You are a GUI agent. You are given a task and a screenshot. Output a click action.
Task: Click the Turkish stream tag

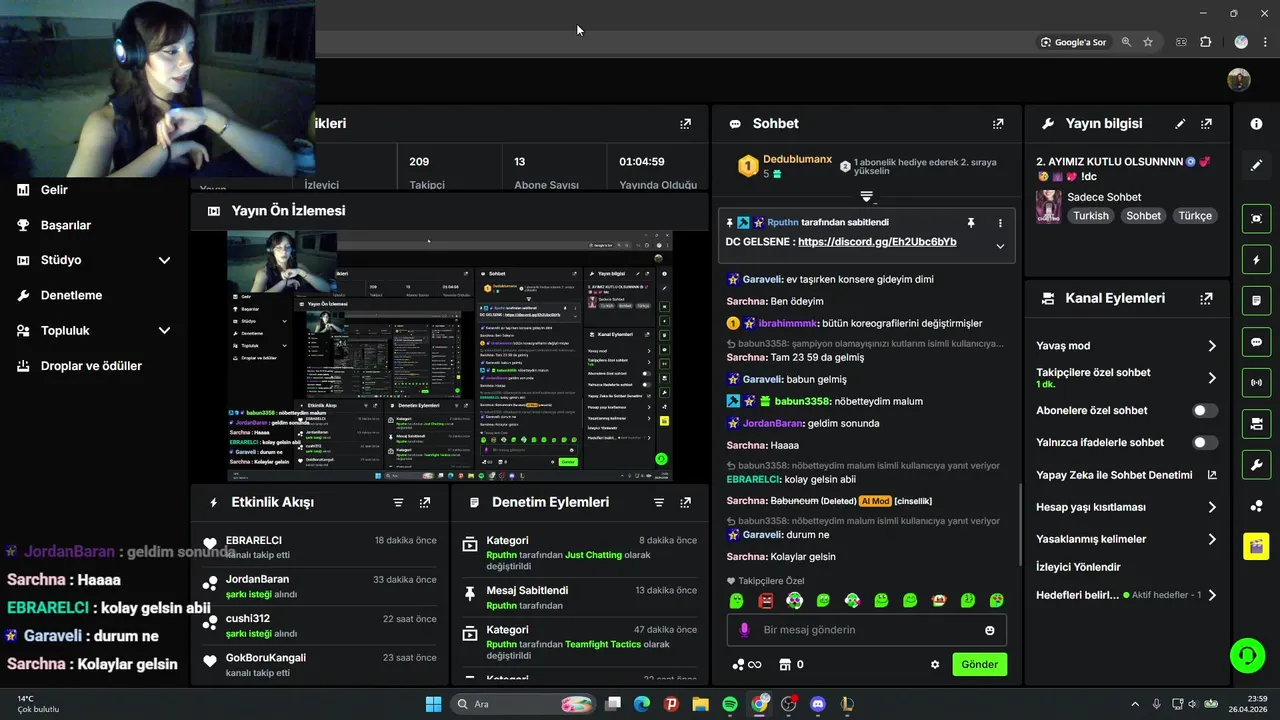tap(1091, 216)
